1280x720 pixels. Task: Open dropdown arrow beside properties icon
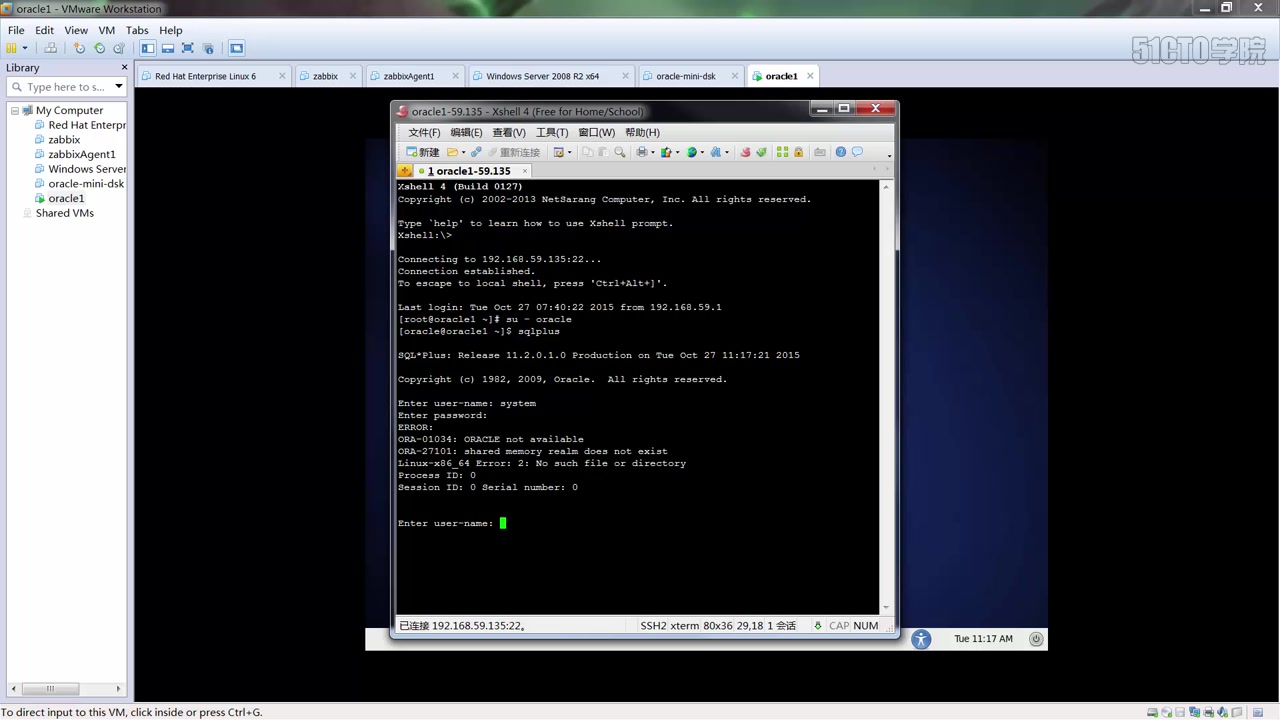coord(570,153)
